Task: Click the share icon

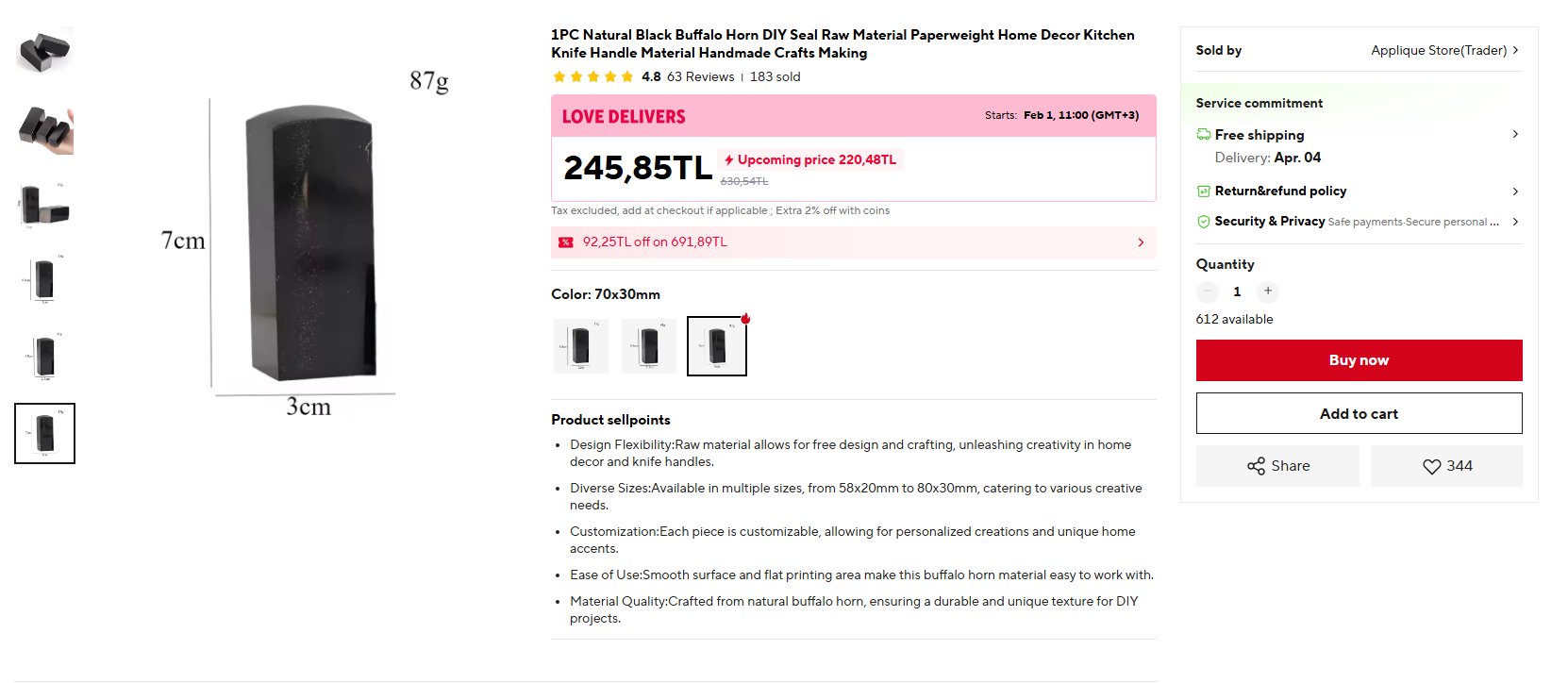Action: click(1256, 466)
